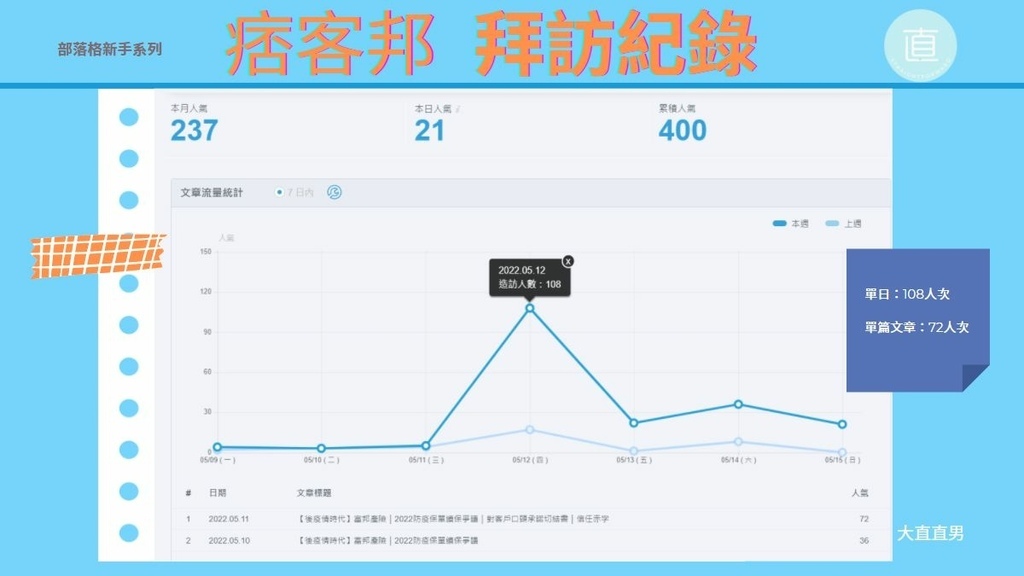1024x576 pixels.
Task: Click this week's data point for 05/09
Action: (x=217, y=447)
